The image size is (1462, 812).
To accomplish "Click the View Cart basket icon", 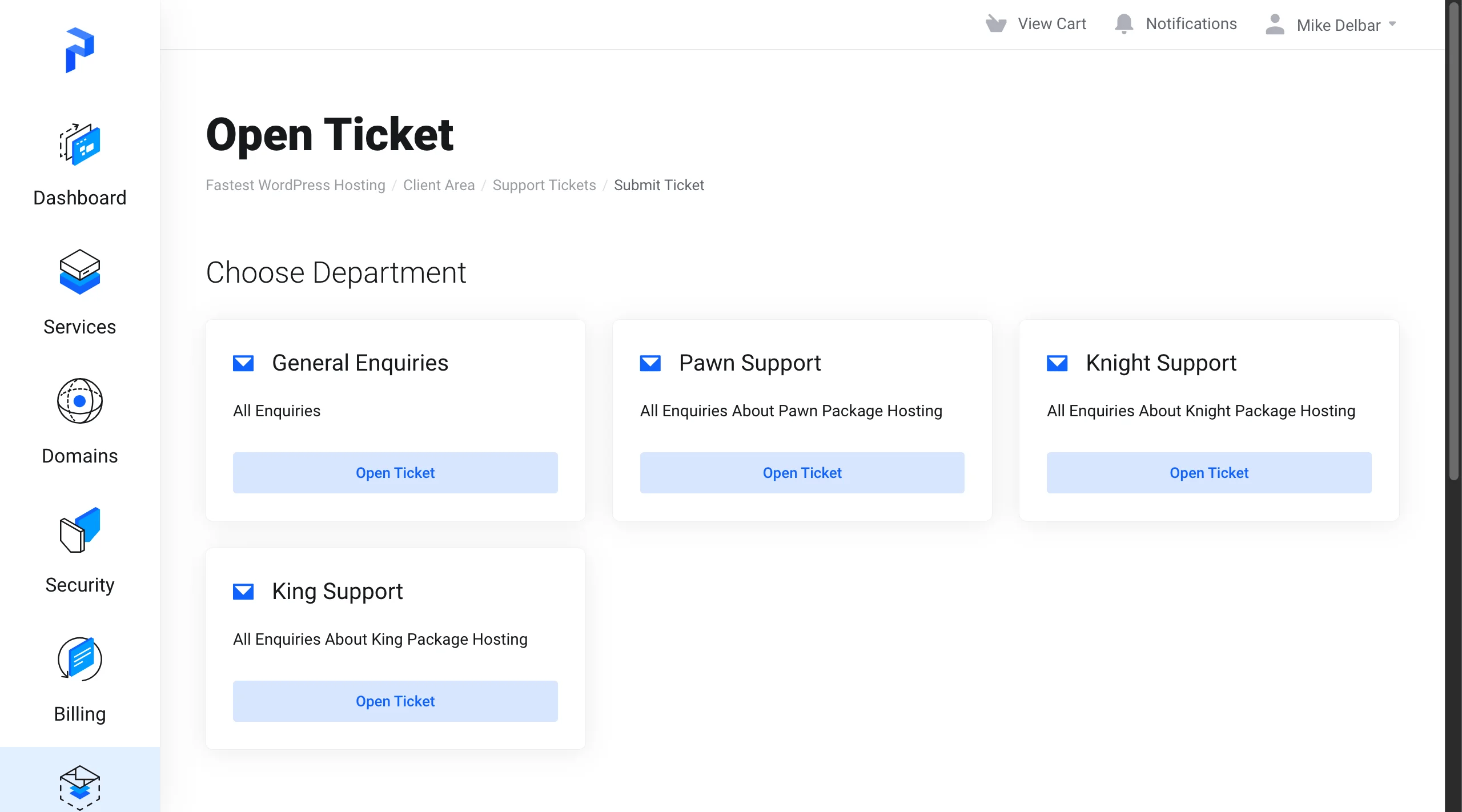I will click(995, 24).
